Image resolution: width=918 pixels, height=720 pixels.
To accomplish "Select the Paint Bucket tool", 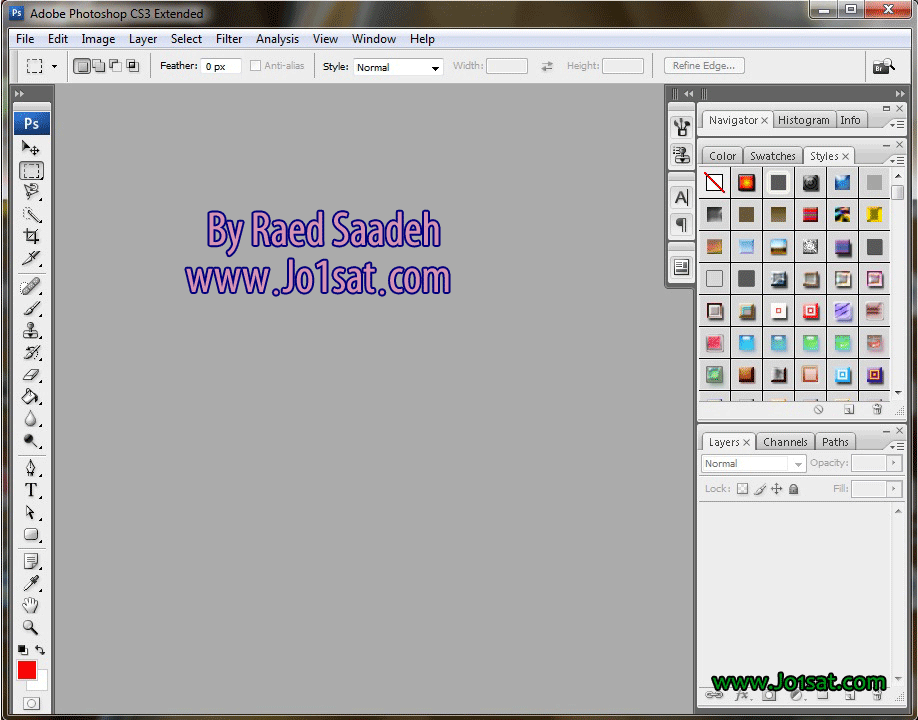I will tap(31, 397).
